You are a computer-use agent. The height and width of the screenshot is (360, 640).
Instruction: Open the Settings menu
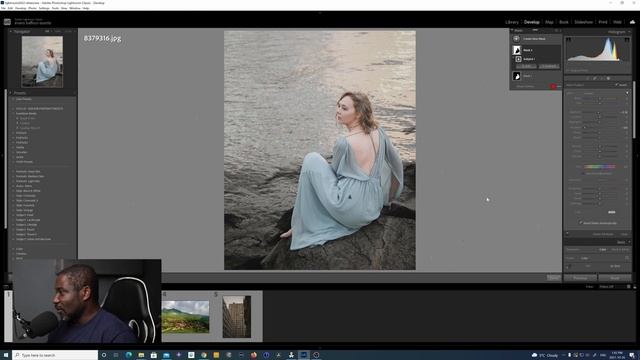(x=44, y=8)
